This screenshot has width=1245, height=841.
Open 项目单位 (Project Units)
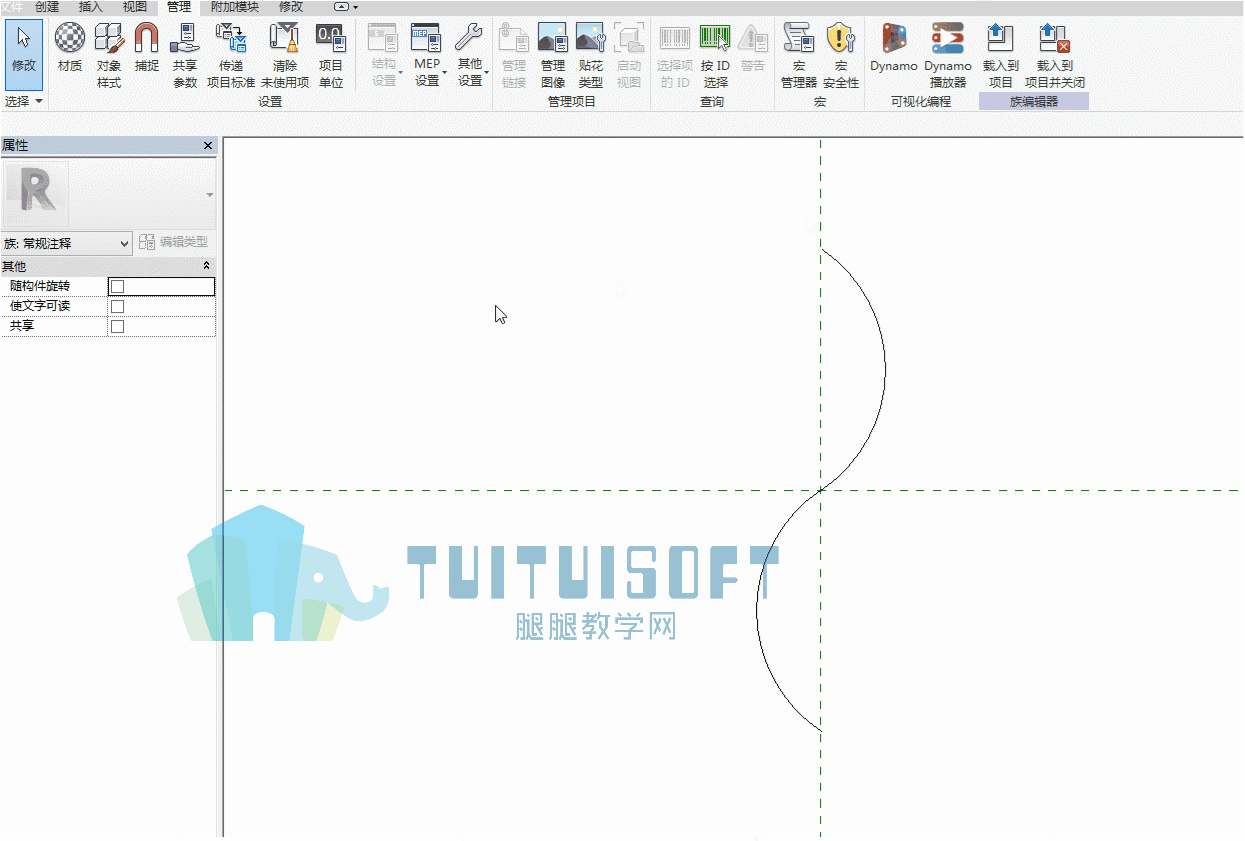coord(331,55)
